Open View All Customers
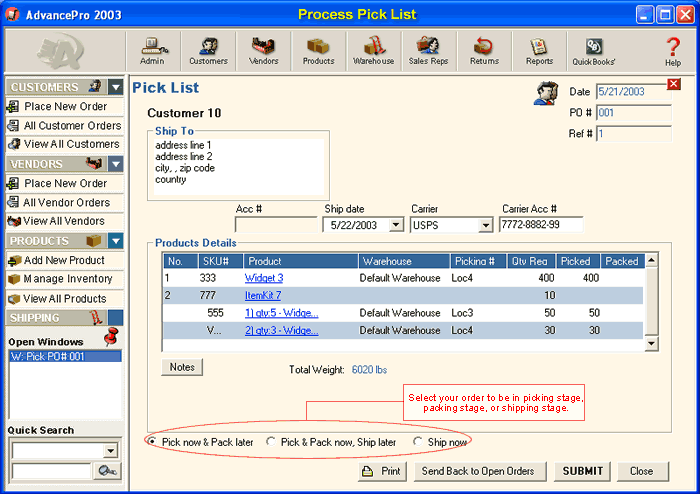This screenshot has height=494, width=700. 64,144
